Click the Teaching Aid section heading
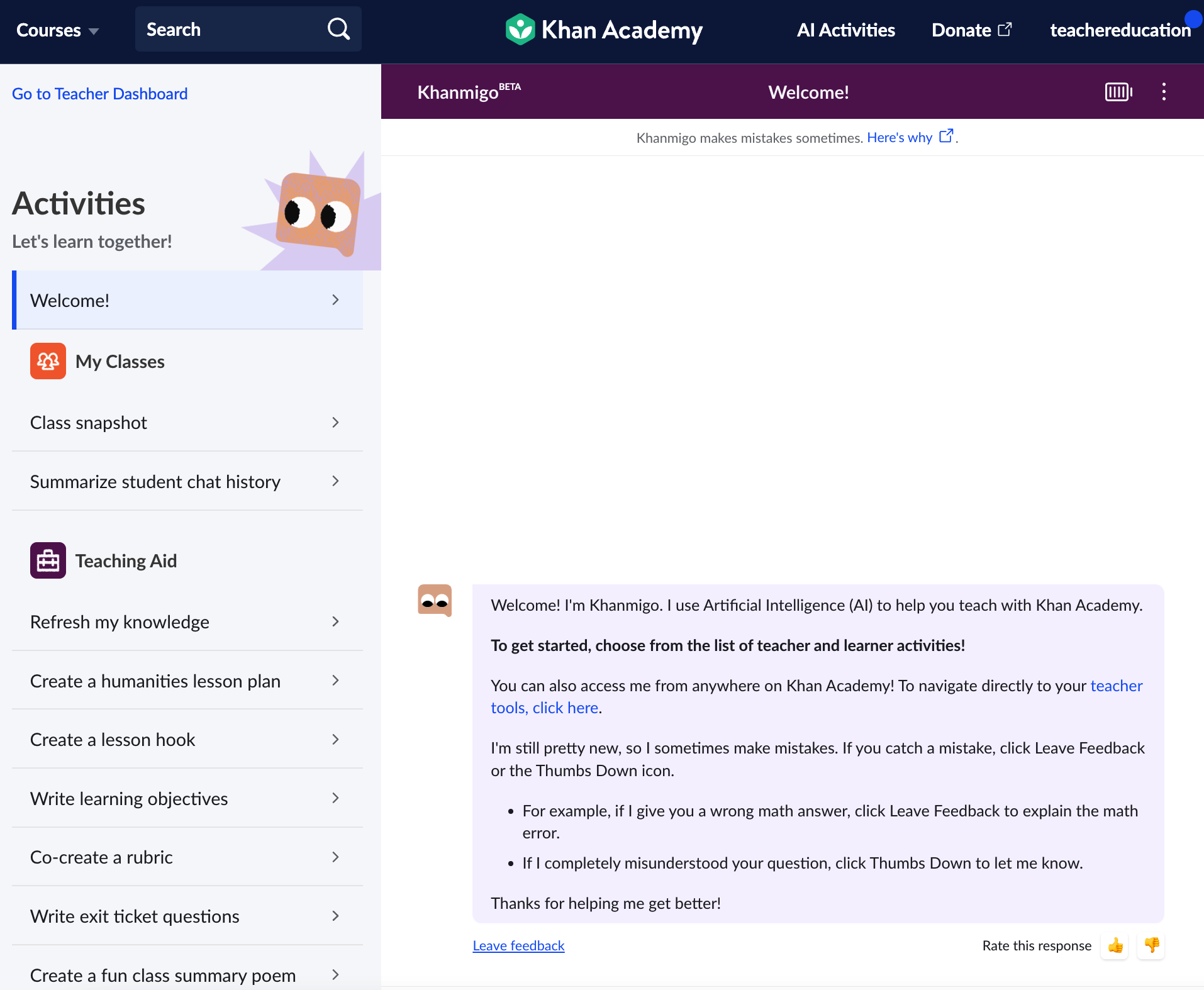The width and height of the screenshot is (1204, 990). point(126,560)
